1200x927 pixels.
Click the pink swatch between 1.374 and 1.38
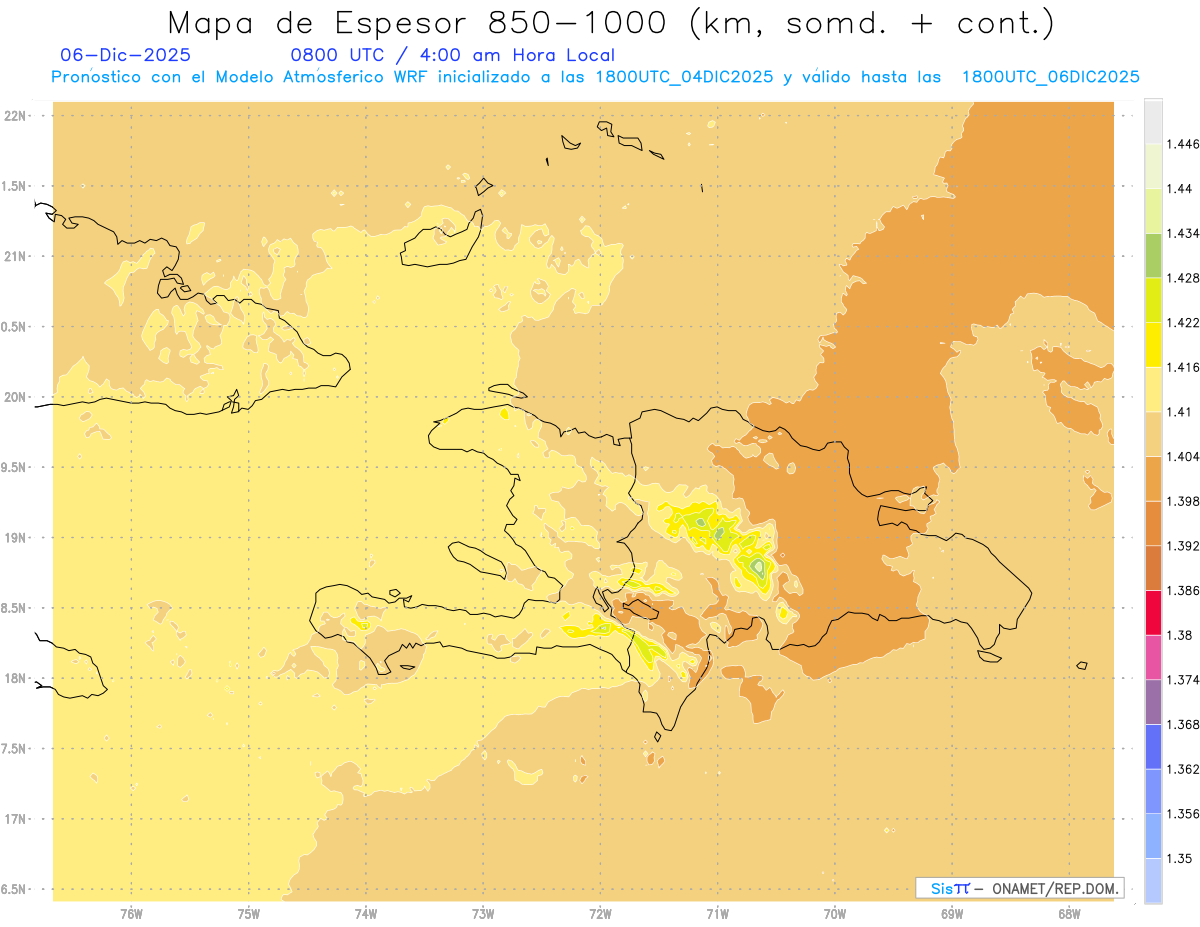[x=1153, y=657]
